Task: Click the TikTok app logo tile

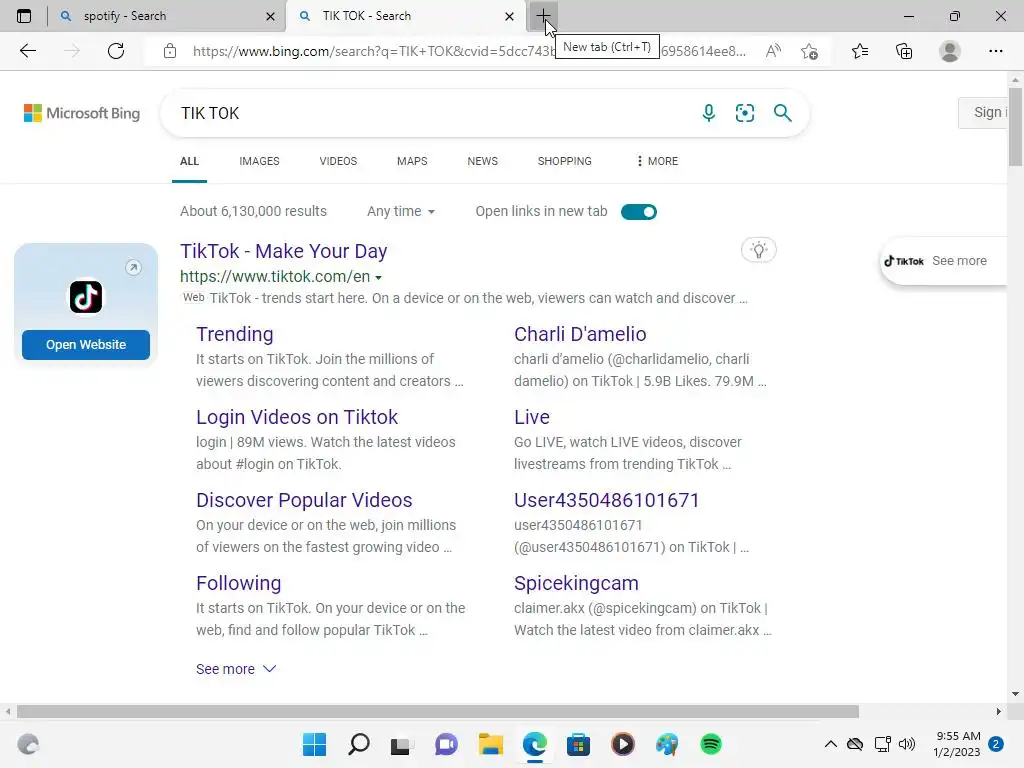Action: pos(86,297)
